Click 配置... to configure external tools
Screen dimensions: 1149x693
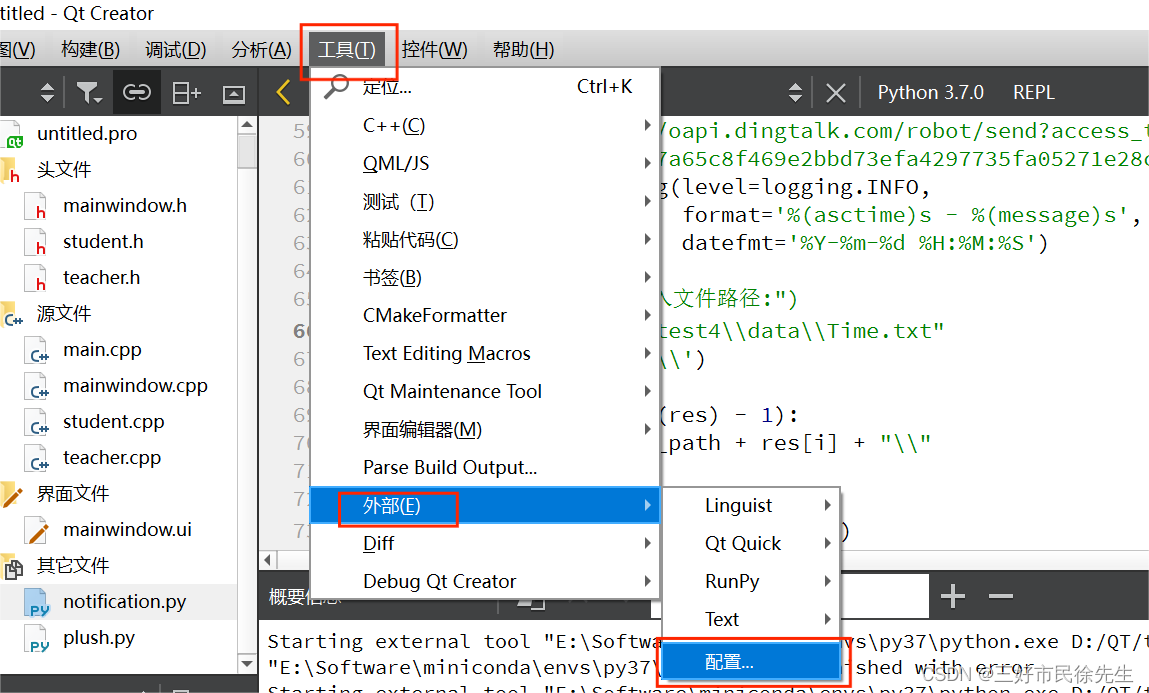tap(751, 662)
